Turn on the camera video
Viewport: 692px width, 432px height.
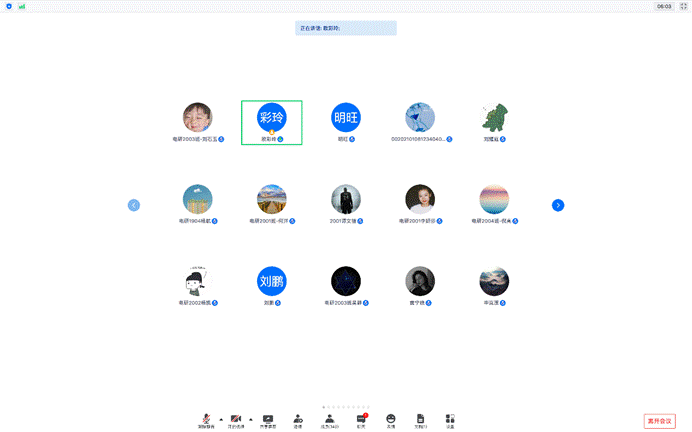[236, 419]
